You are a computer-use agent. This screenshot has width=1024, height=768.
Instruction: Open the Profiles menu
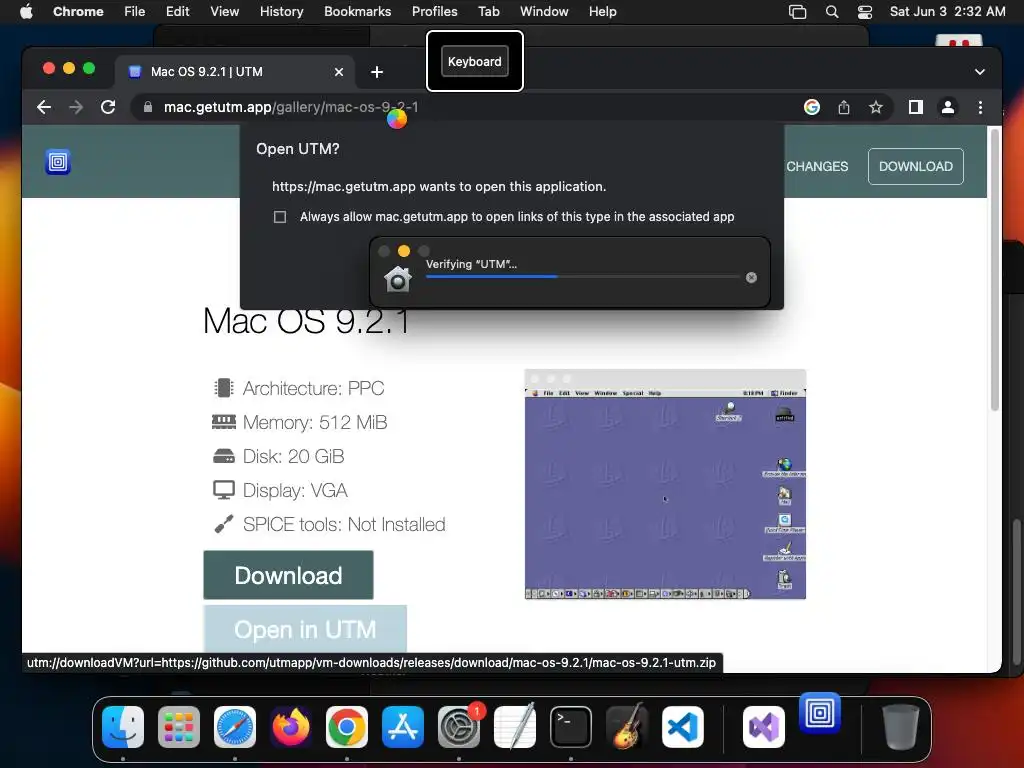click(x=435, y=12)
